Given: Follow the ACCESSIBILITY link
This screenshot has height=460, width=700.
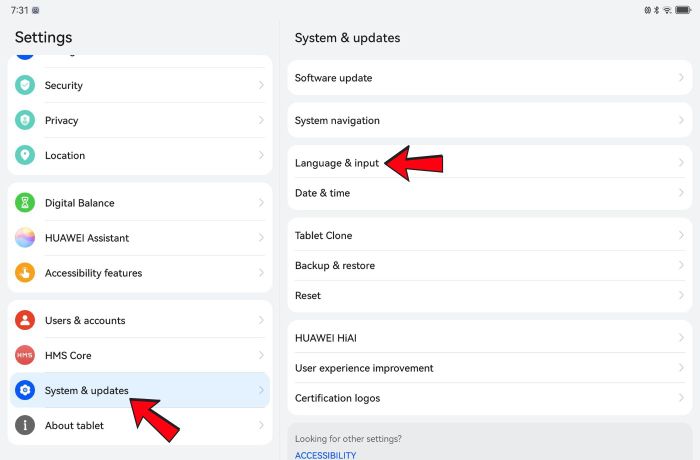Looking at the screenshot, I should (325, 455).
